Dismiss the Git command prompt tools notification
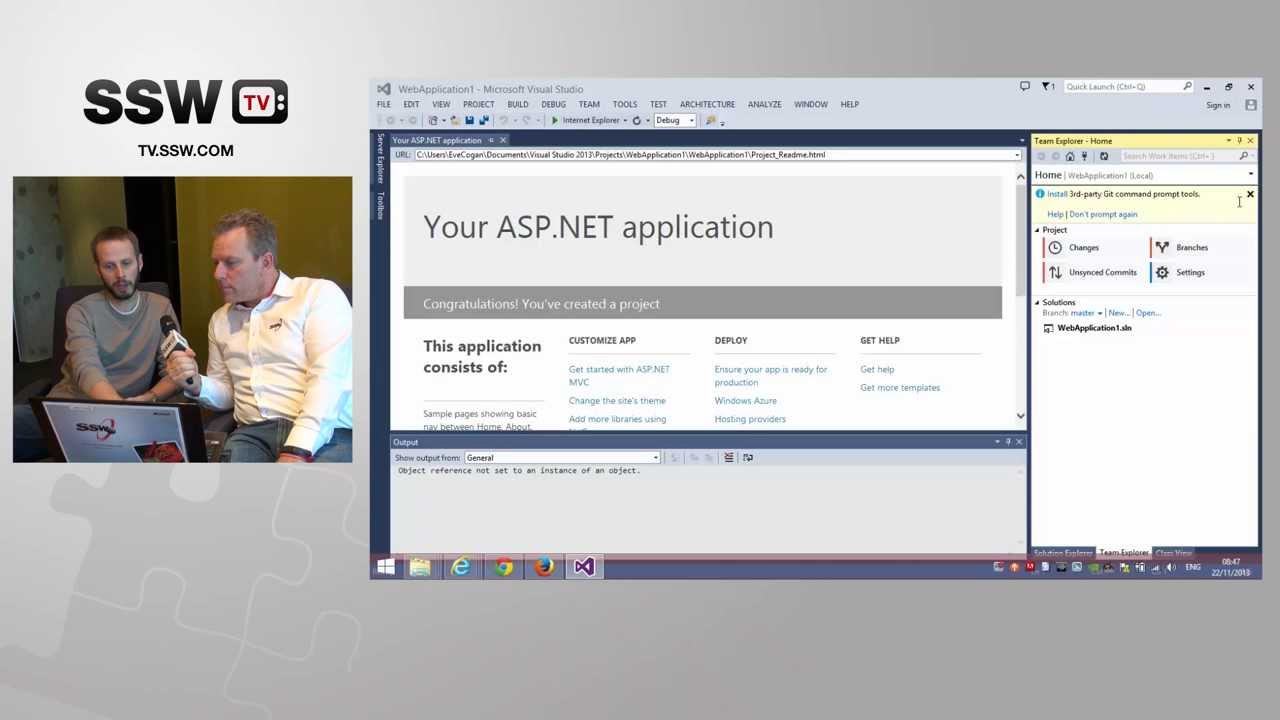Screen dimensions: 1280x720 coord(1250,194)
